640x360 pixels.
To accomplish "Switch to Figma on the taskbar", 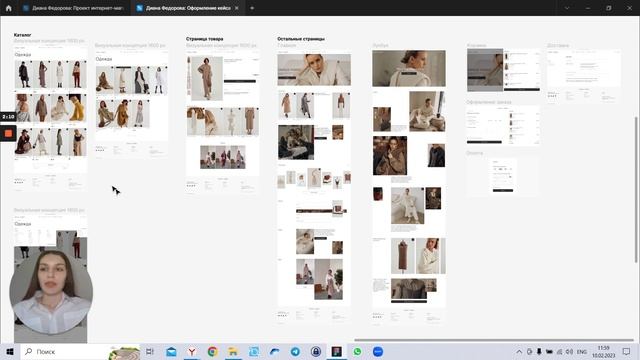I will click(337, 351).
